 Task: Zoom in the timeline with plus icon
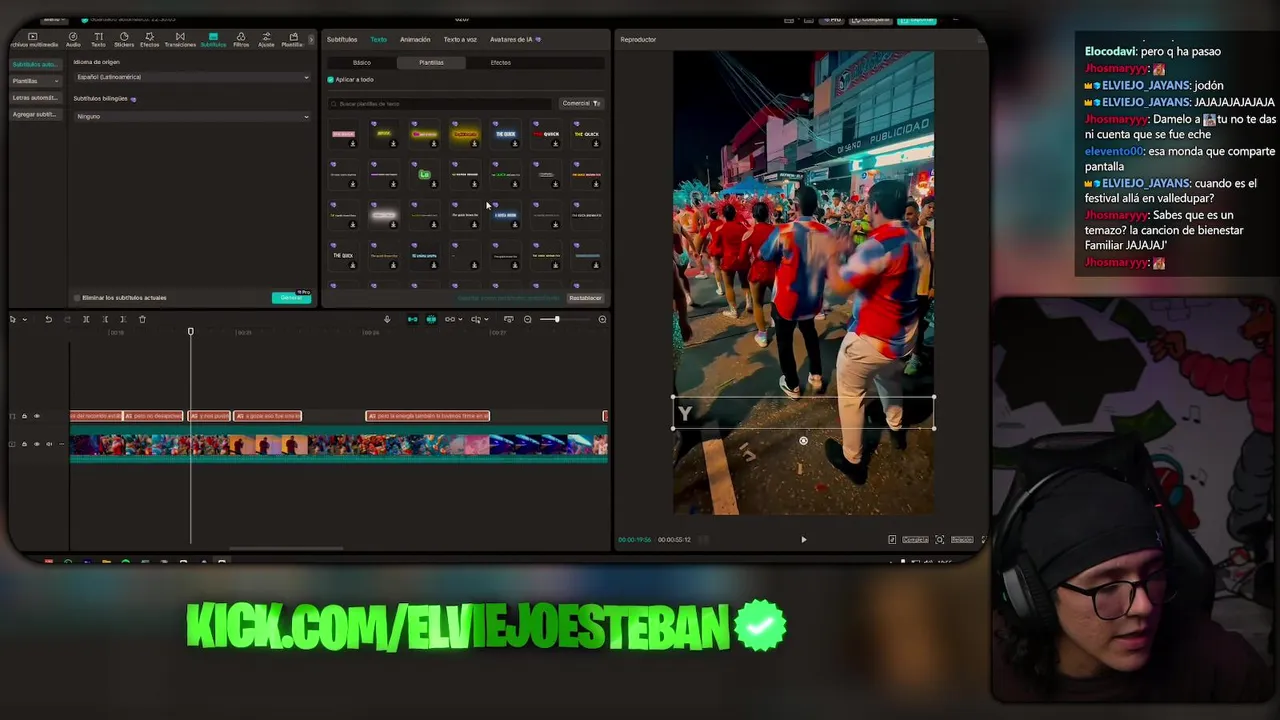pos(602,319)
